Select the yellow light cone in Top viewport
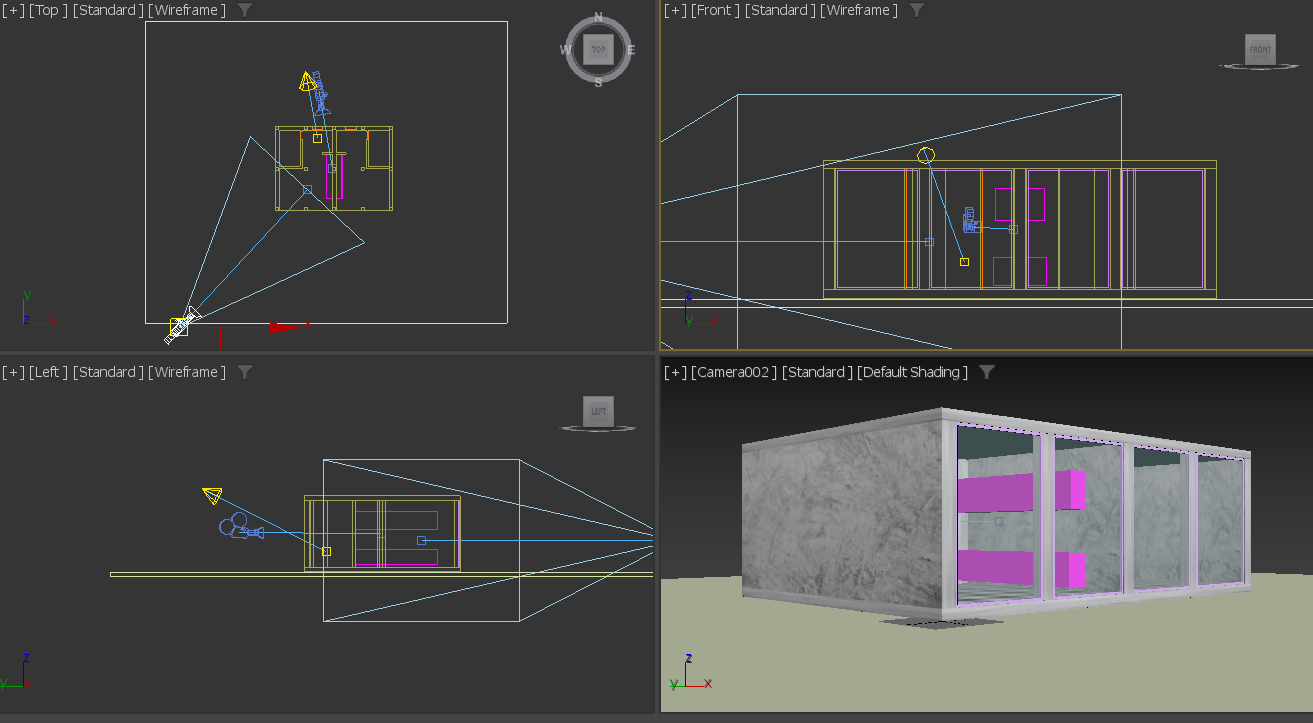The width and height of the screenshot is (1313, 723). pos(308,81)
